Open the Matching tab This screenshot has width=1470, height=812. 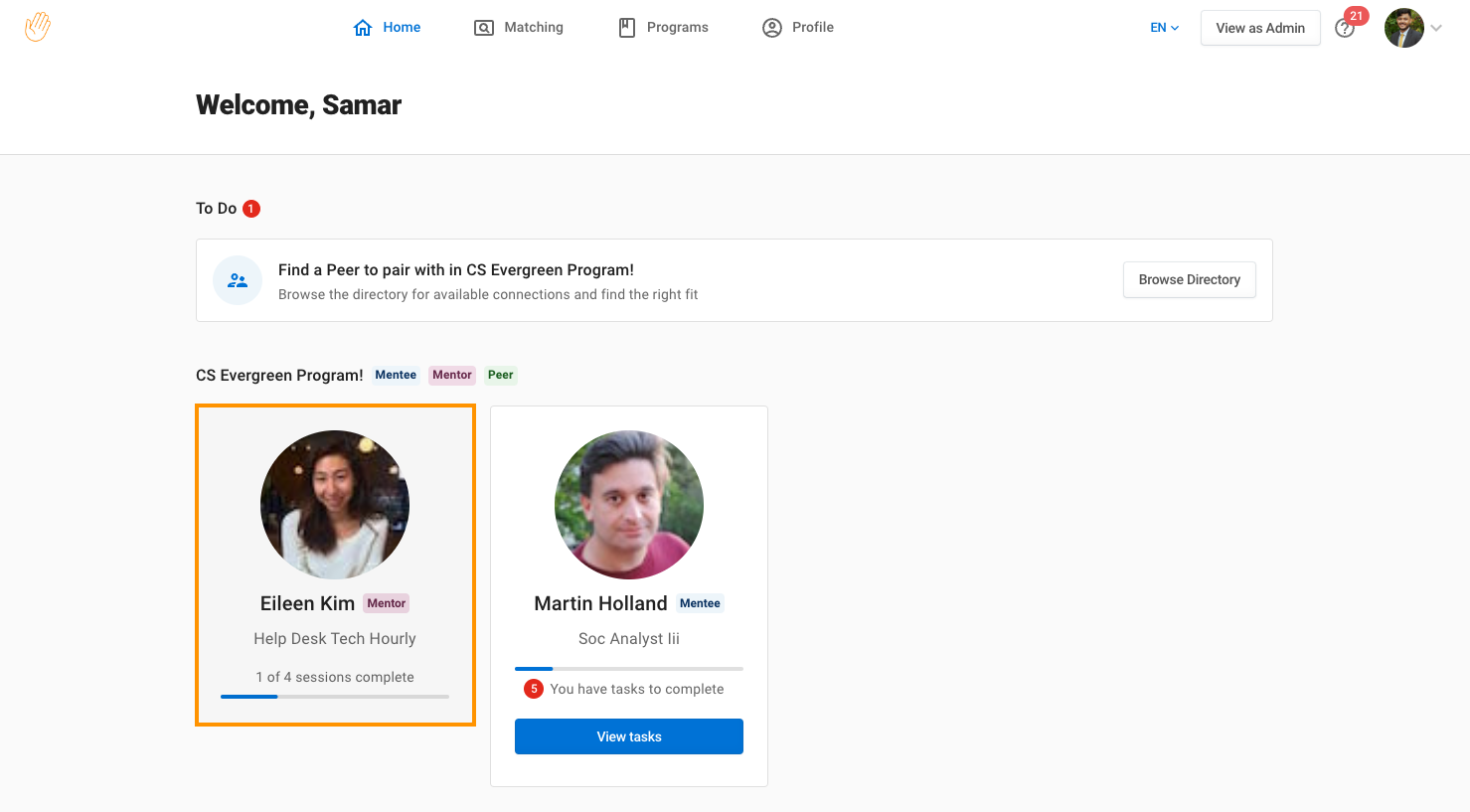click(519, 28)
